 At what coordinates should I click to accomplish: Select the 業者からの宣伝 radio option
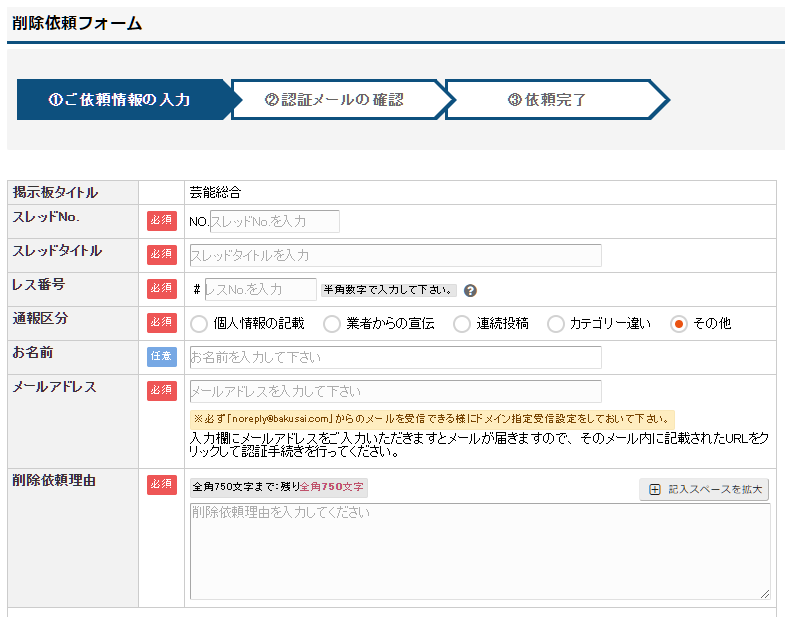[332, 324]
